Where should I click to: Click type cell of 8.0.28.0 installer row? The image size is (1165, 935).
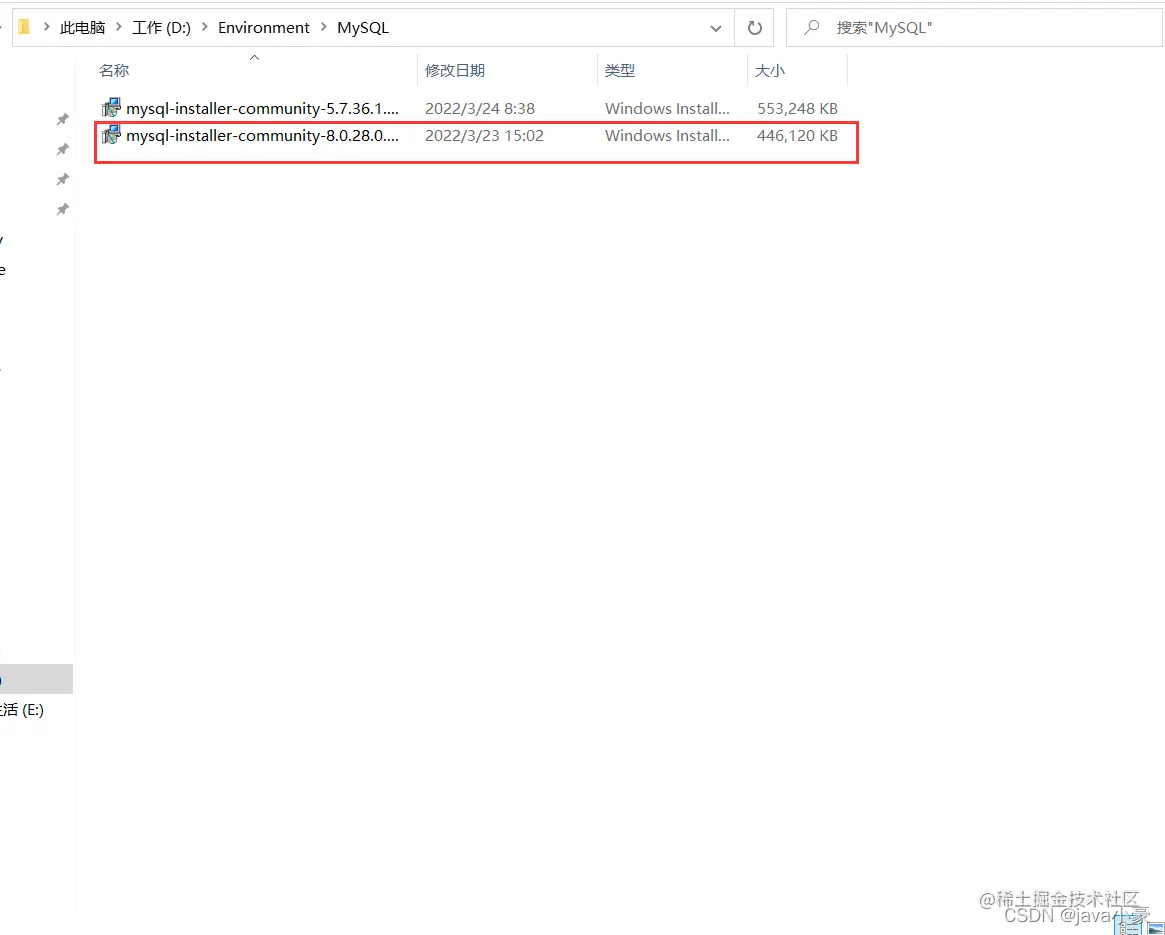[667, 135]
